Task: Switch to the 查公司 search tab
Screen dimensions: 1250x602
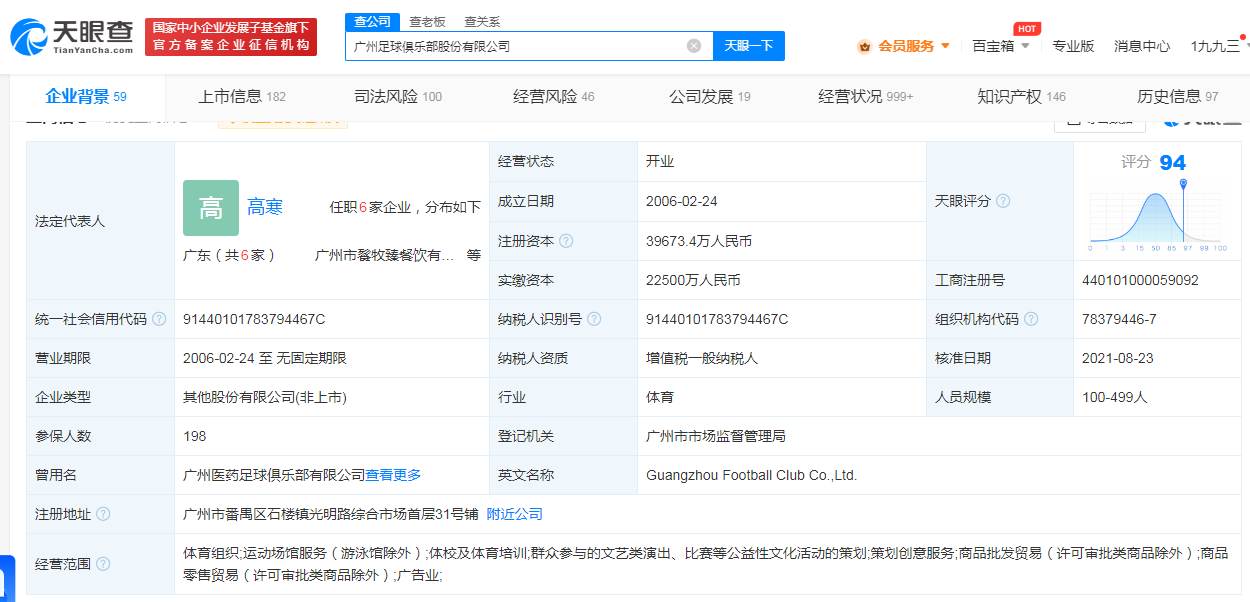Action: (x=373, y=21)
